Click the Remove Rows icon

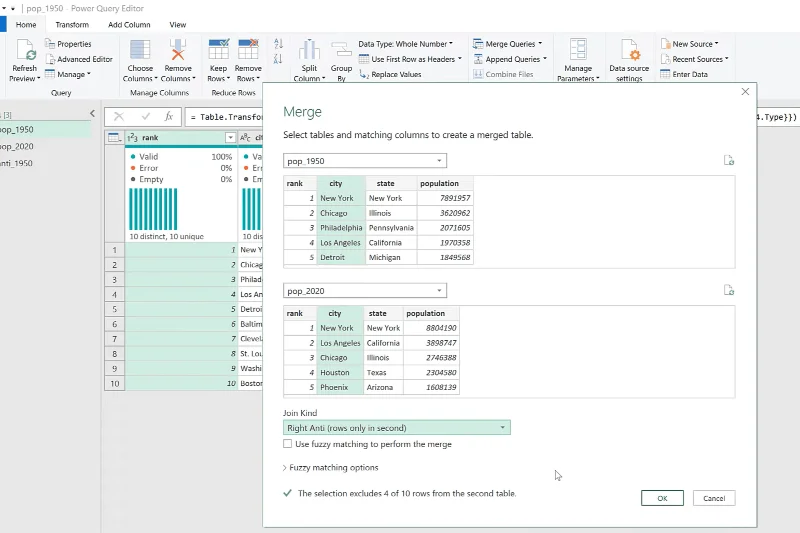coord(248,50)
